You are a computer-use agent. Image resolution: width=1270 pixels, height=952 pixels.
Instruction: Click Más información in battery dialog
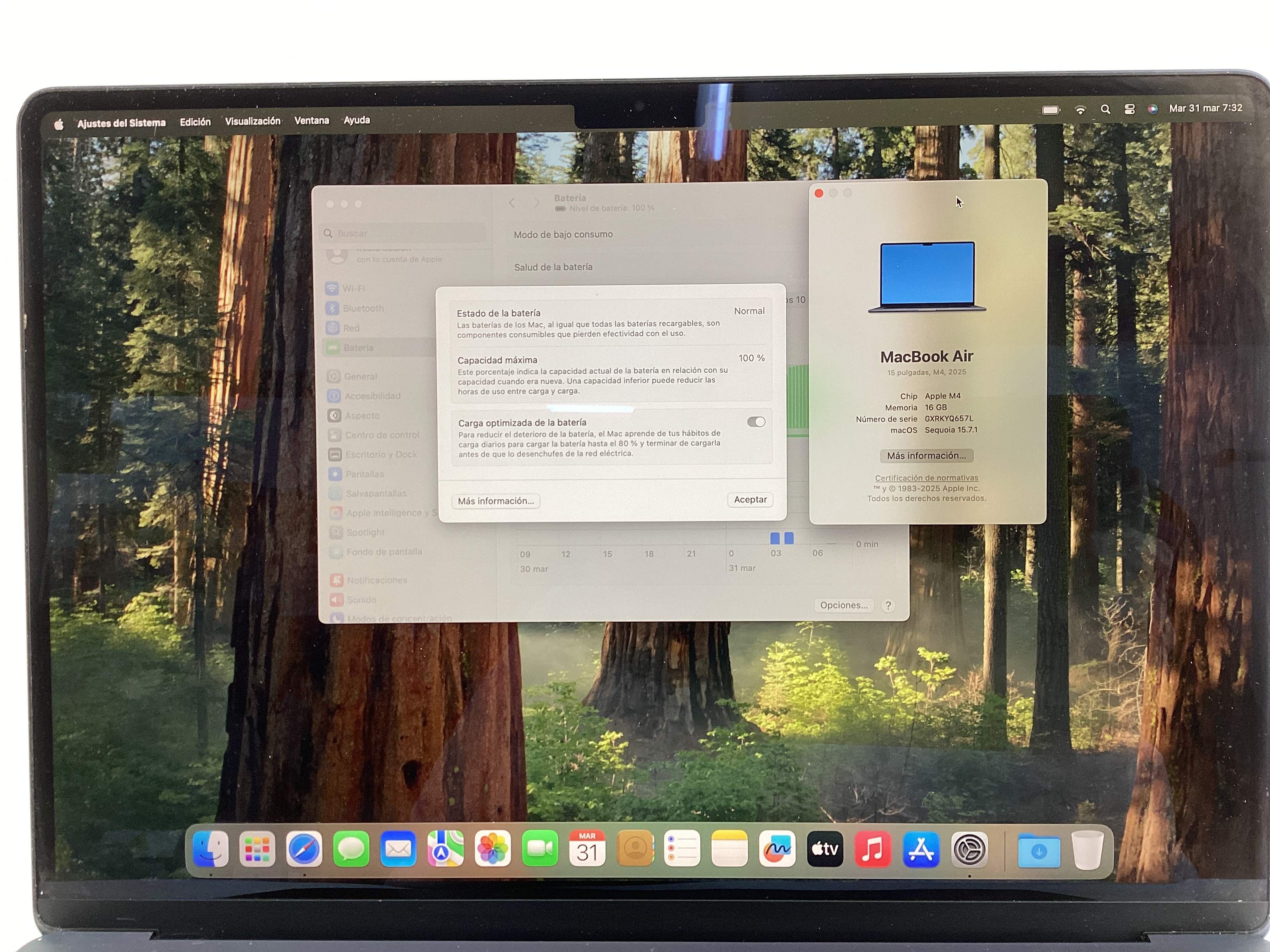tap(495, 501)
